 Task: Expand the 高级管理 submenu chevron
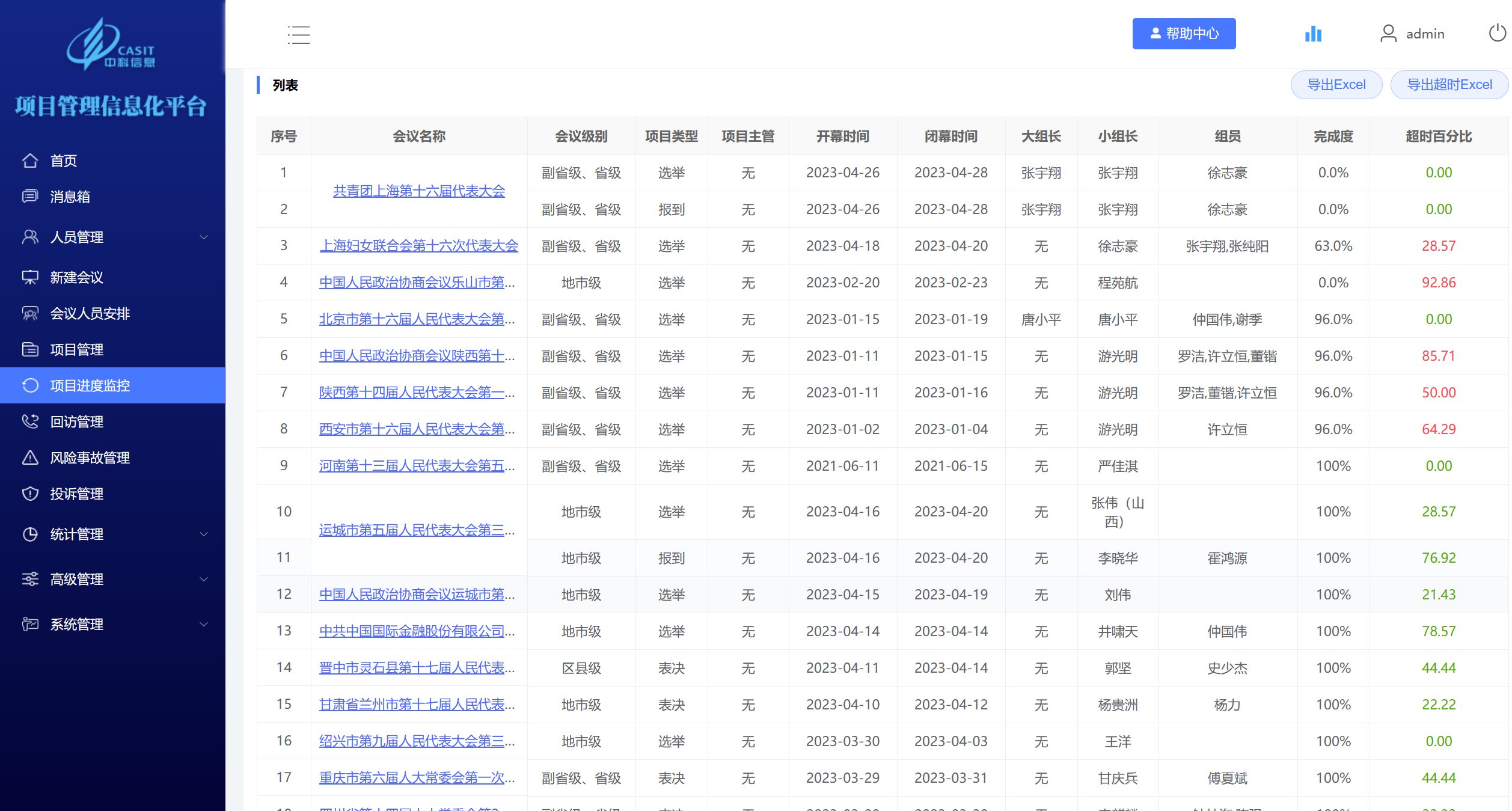[x=204, y=579]
